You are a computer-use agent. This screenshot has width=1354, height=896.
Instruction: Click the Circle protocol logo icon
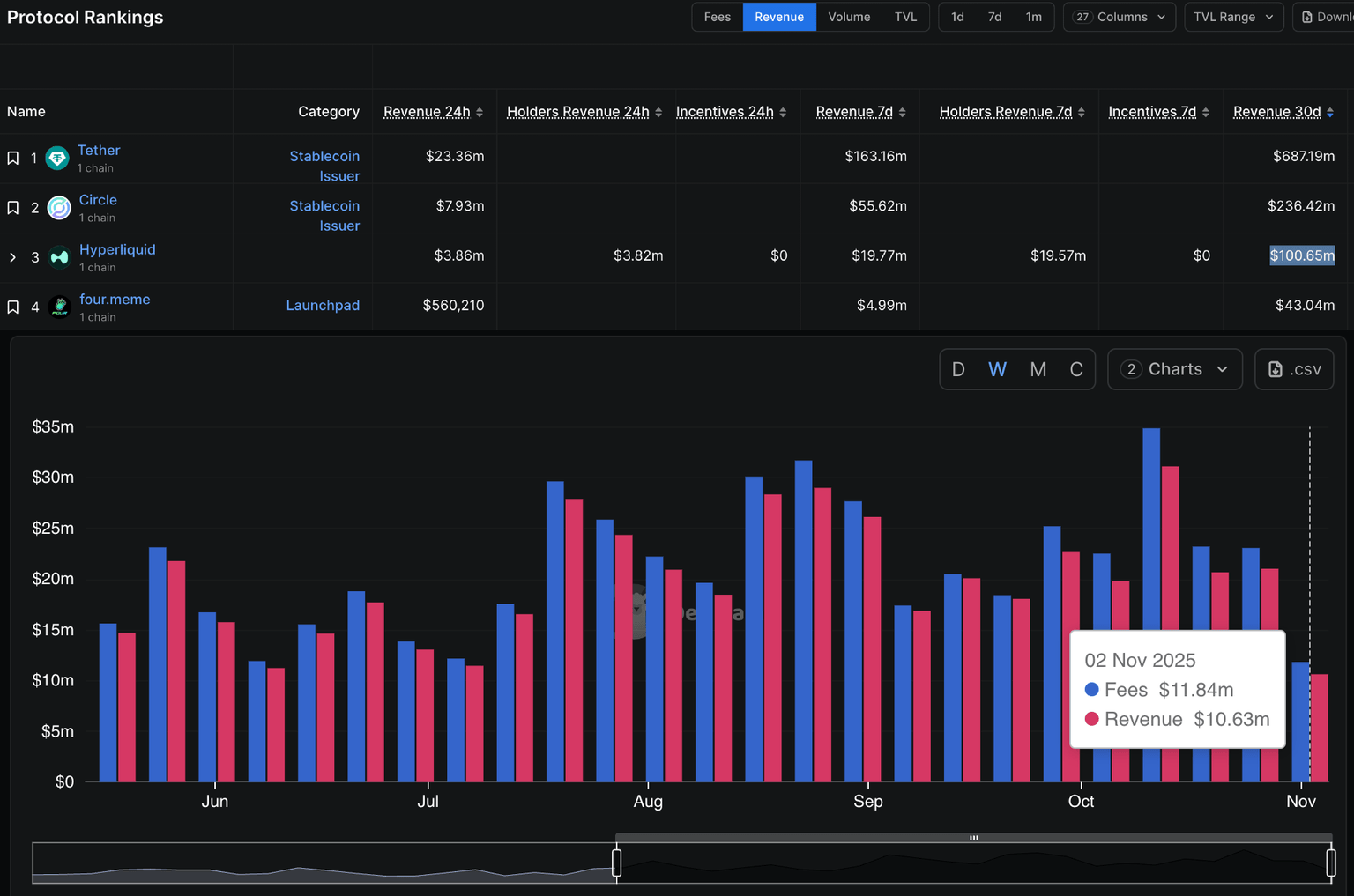coord(59,208)
